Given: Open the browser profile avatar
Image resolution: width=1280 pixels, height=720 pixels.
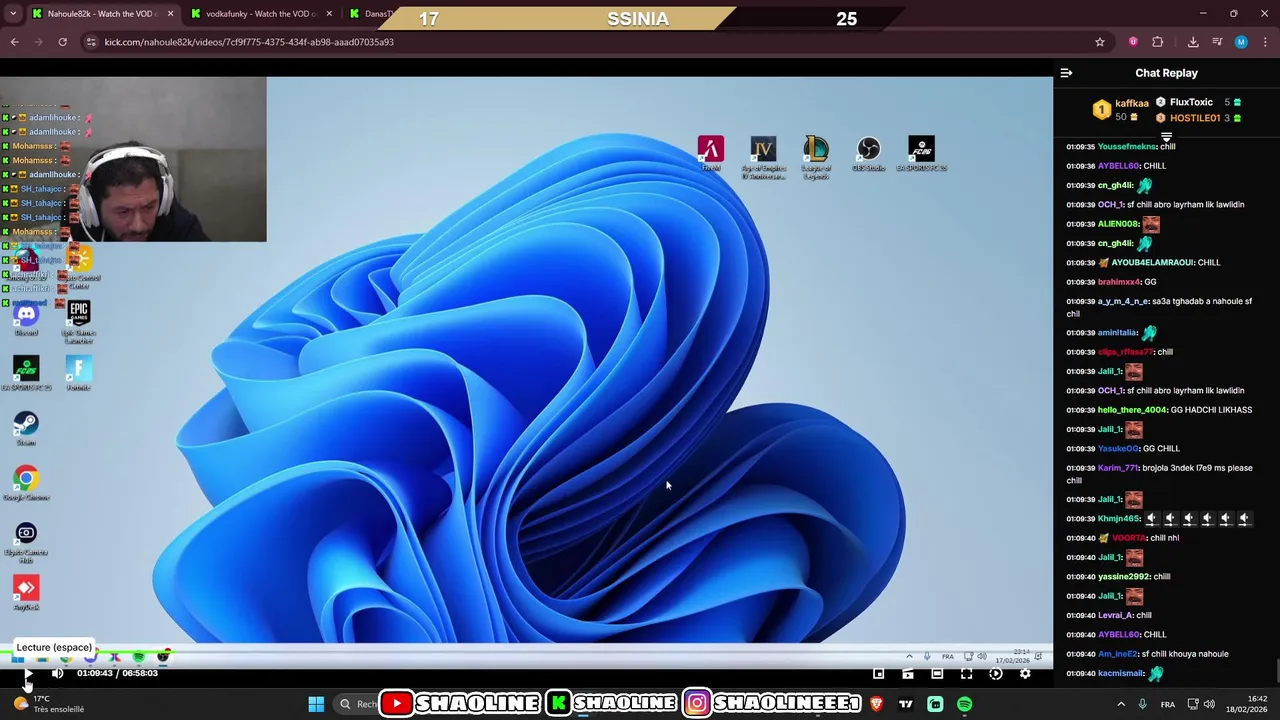Looking at the screenshot, I should click(x=1241, y=42).
